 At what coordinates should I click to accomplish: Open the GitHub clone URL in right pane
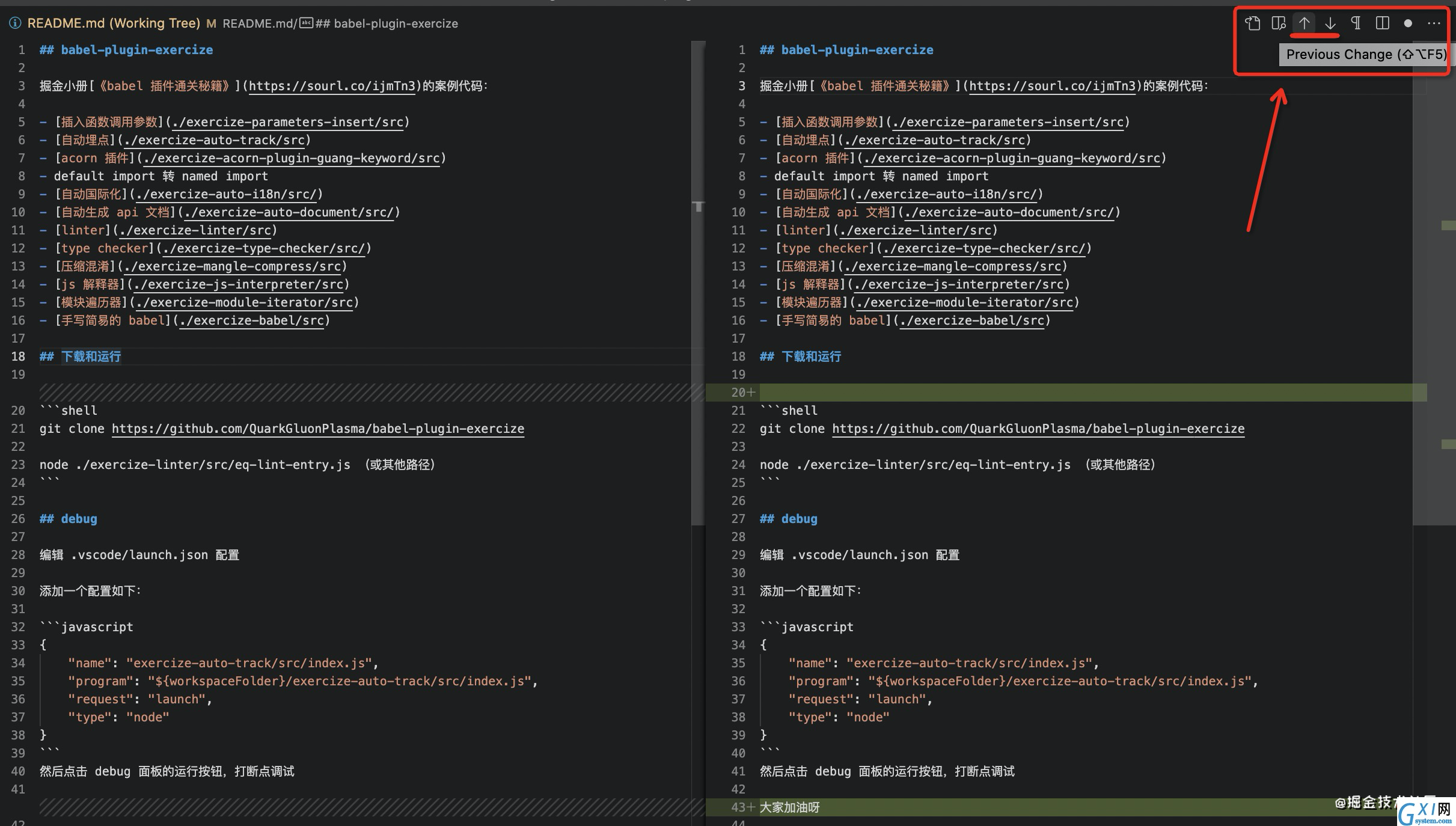pos(1038,429)
